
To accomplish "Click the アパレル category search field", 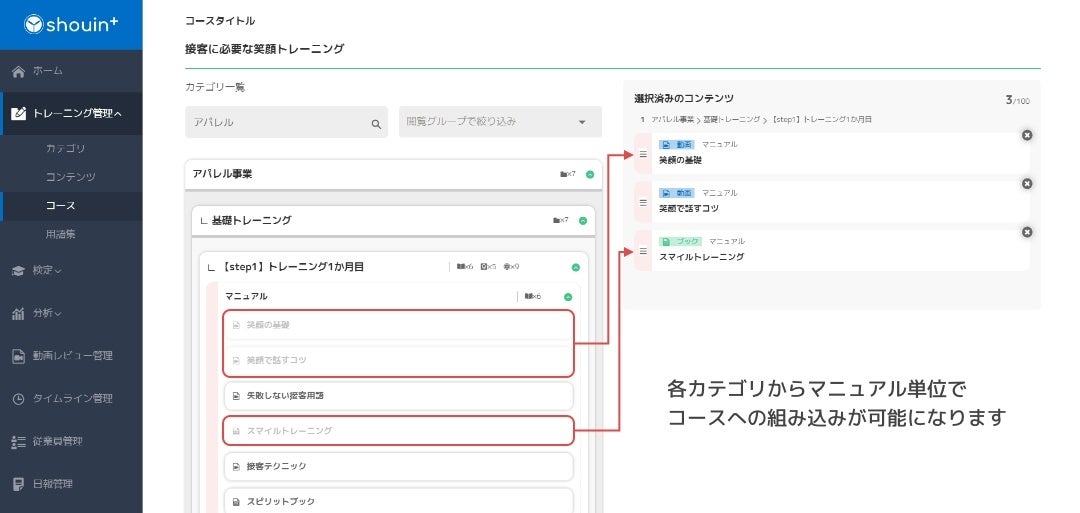I will point(275,123).
